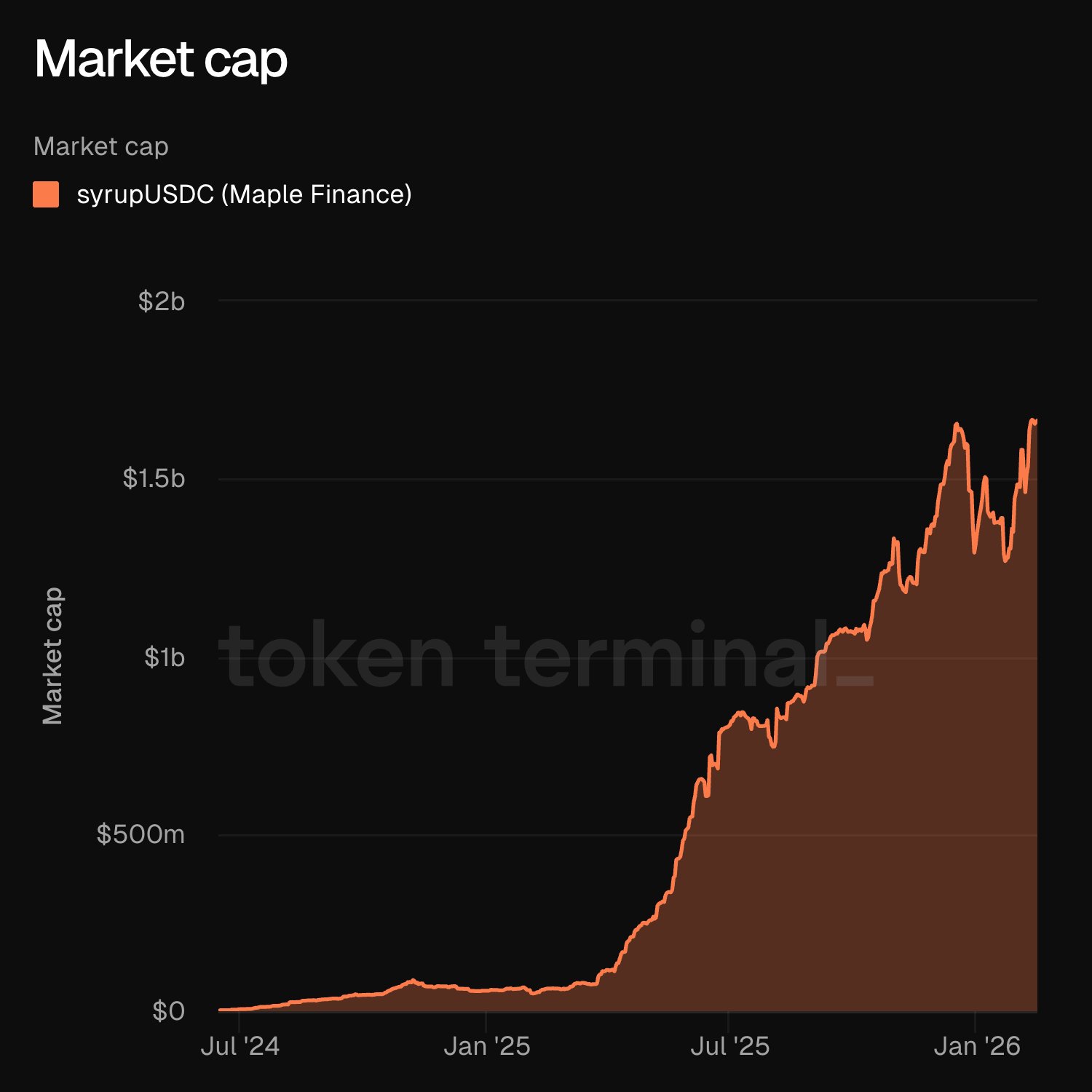The image size is (1092, 1092).
Task: Click the line peak just before Jan '26
Action: [x=957, y=424]
